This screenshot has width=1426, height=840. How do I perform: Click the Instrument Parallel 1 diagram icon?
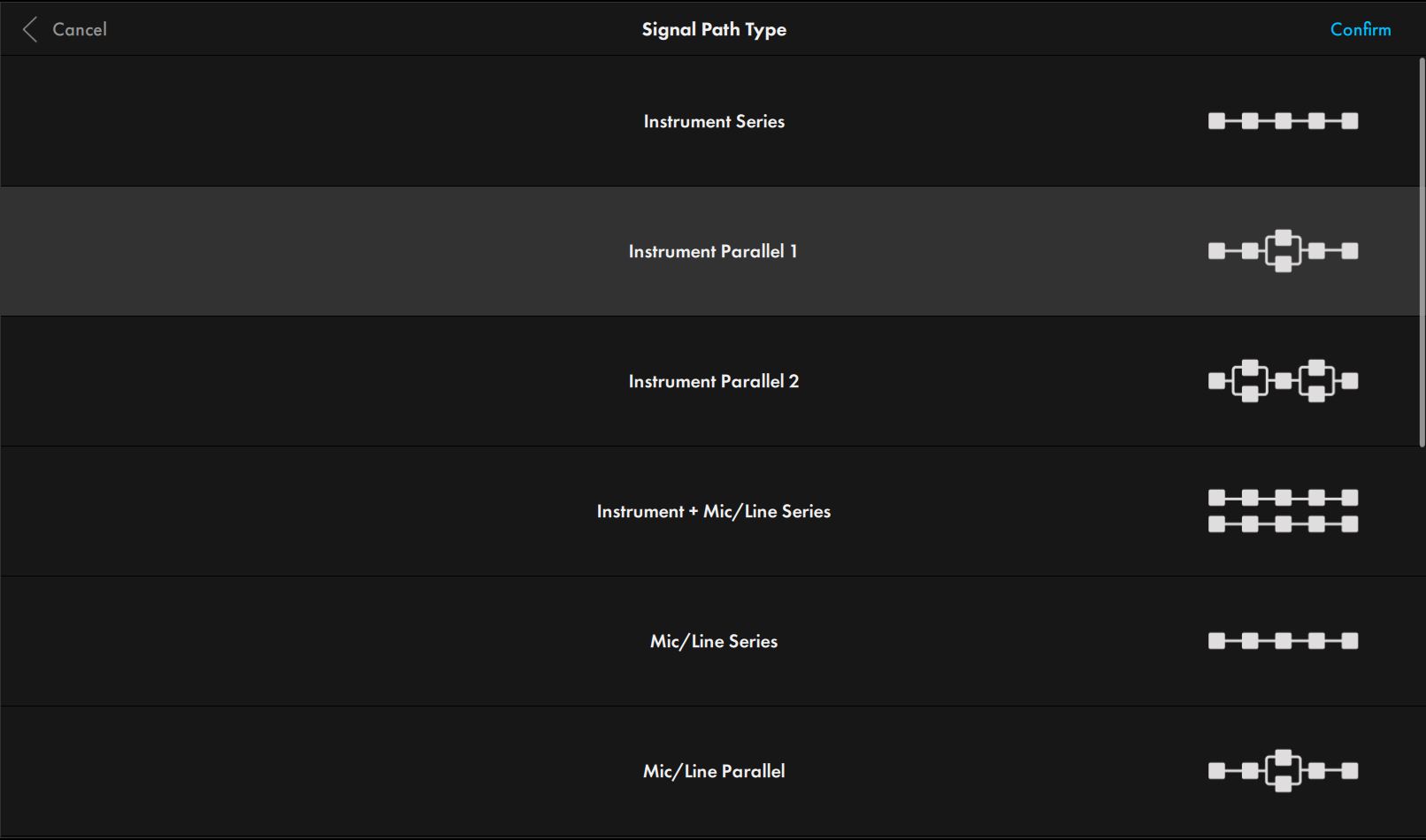(1283, 251)
